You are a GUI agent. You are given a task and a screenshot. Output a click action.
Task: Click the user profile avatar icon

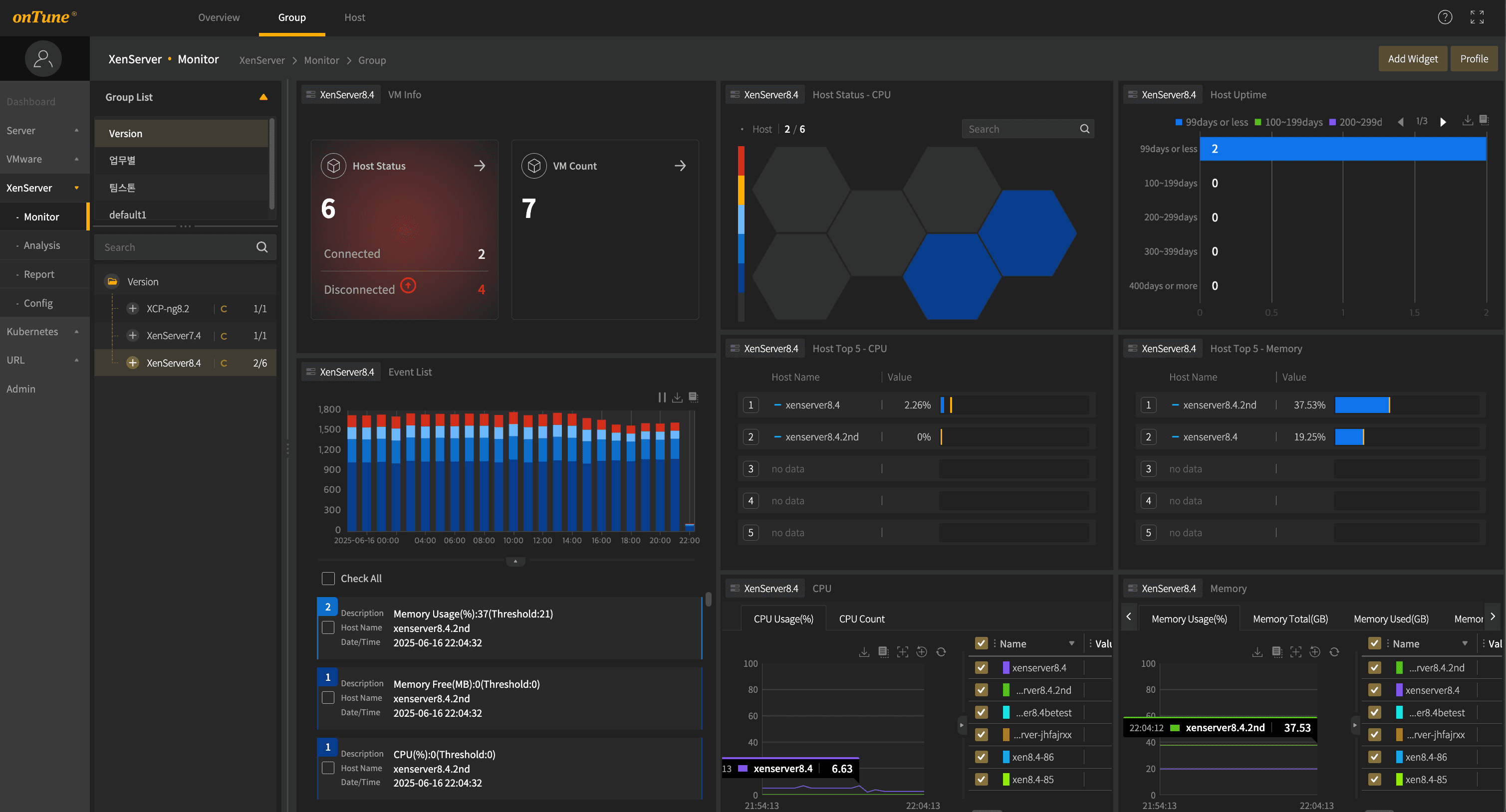point(43,58)
